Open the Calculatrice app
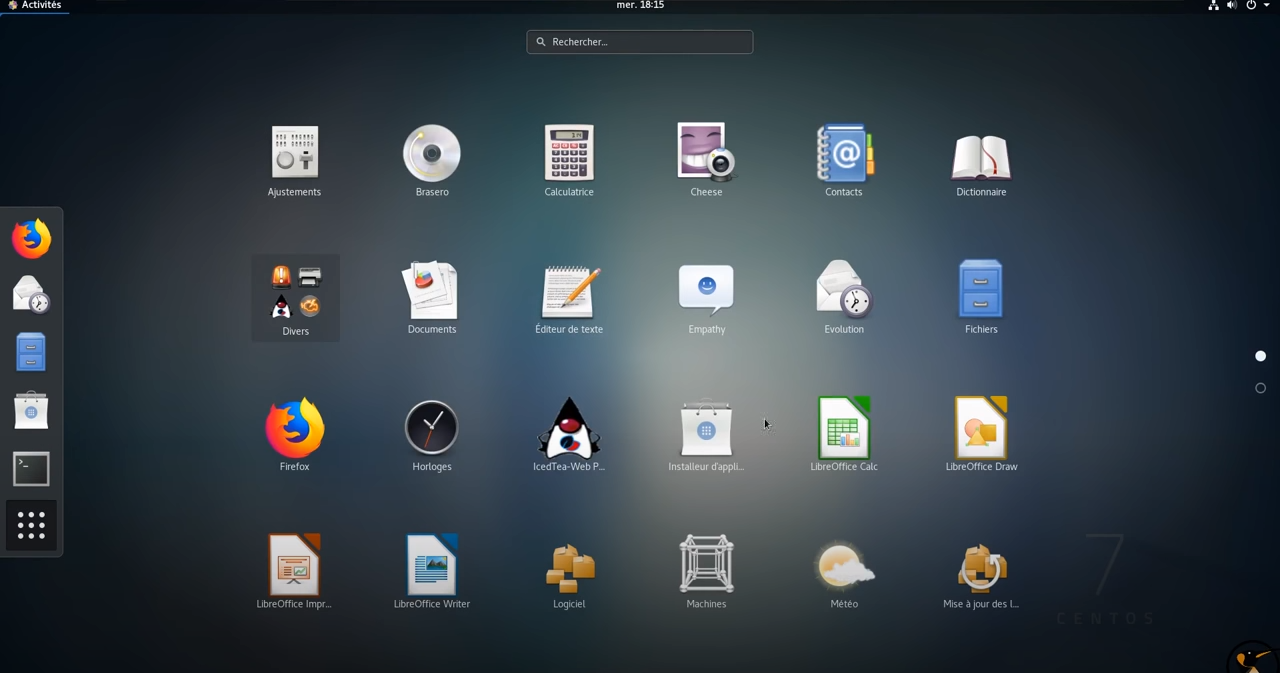Screen dimensions: 1280x673 pos(569,160)
